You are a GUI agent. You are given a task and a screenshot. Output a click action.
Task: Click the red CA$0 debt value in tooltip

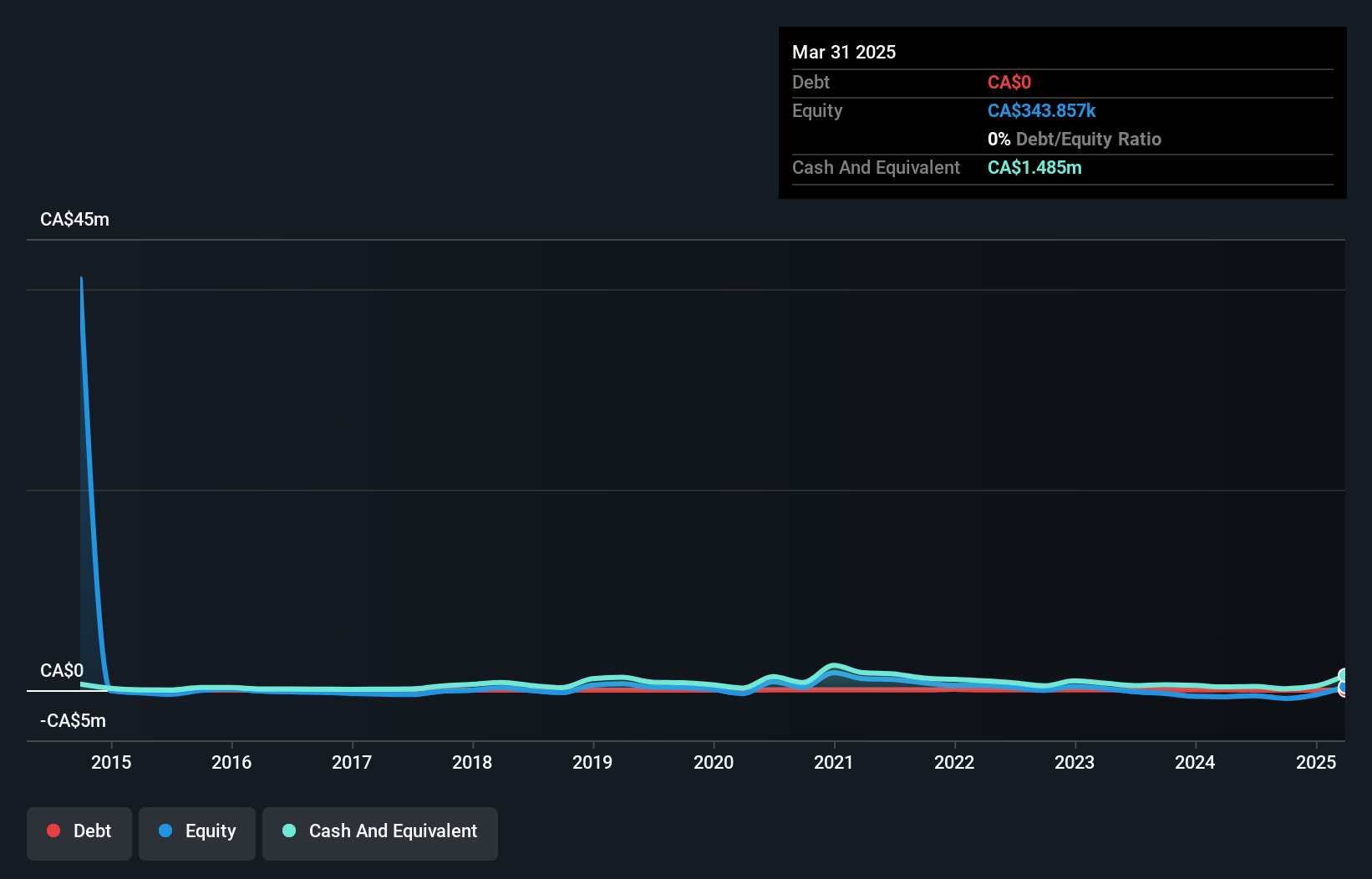1009,83
